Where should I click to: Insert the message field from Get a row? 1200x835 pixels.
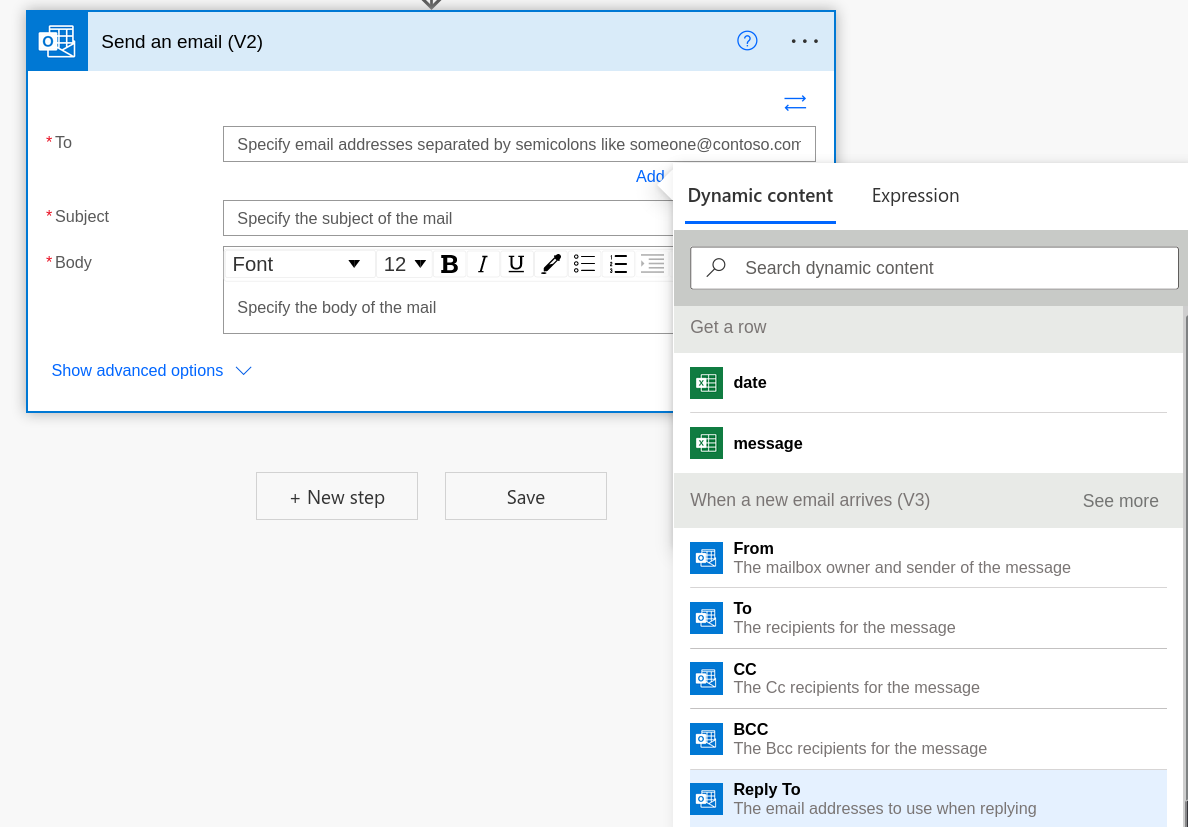click(928, 443)
